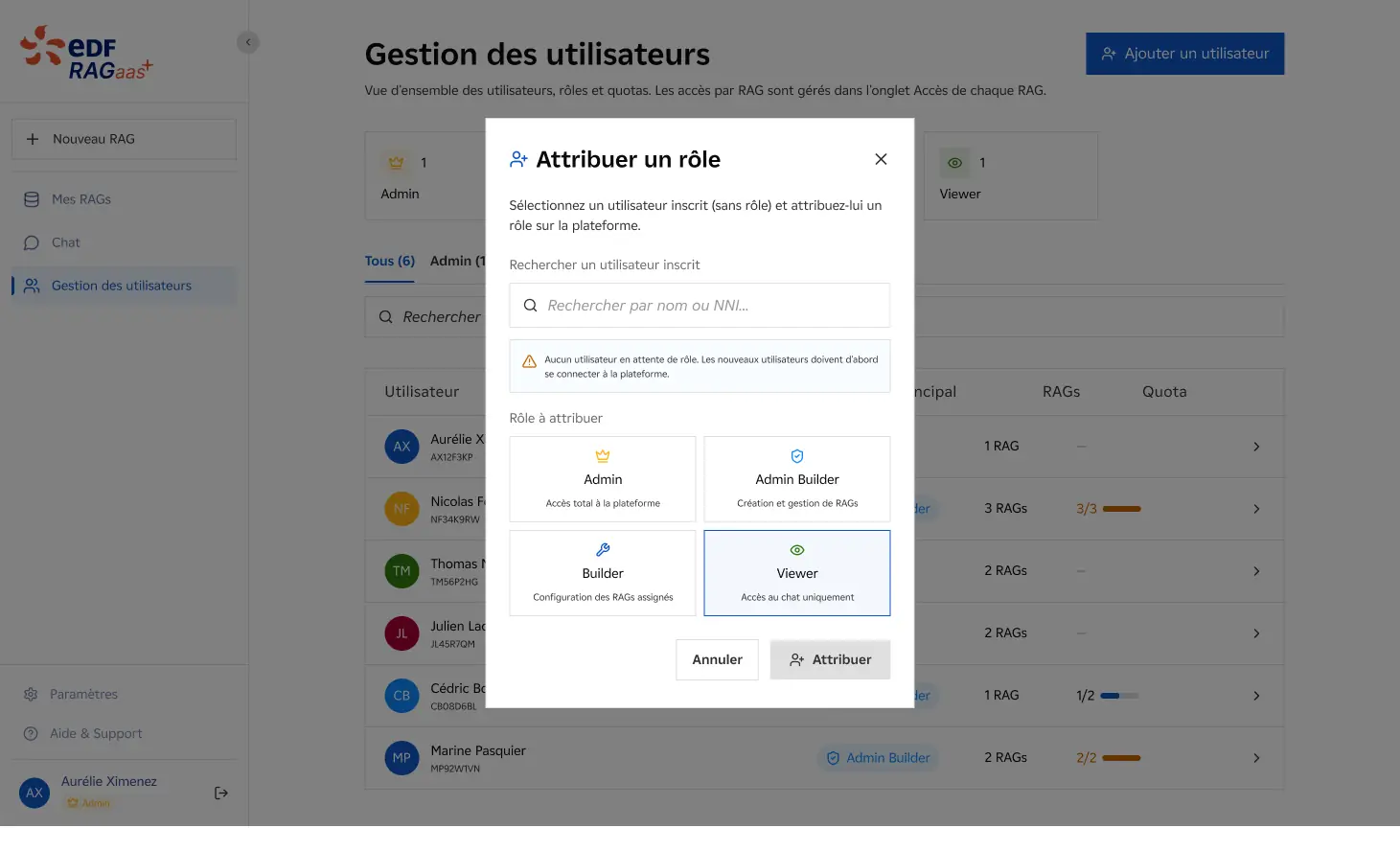This screenshot has width=1400, height=851.
Task: Click Annuler in the dialog
Action: (717, 659)
